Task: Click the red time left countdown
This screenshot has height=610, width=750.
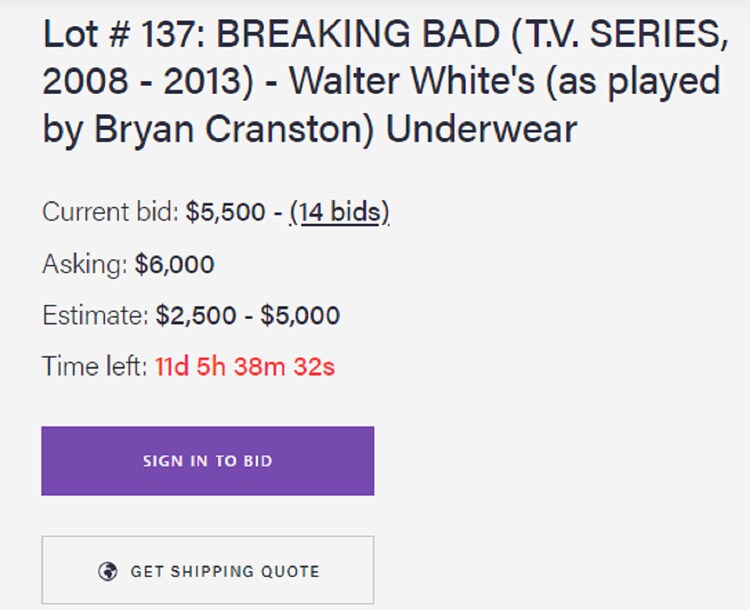Action: point(245,367)
